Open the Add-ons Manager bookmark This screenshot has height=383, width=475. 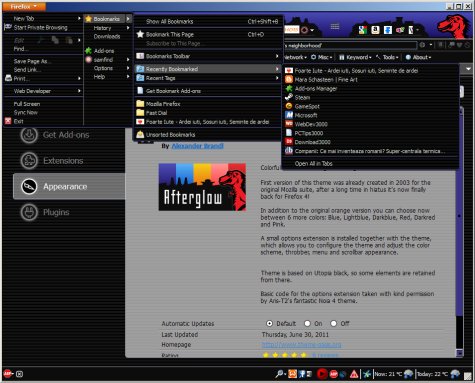[x=370, y=88]
